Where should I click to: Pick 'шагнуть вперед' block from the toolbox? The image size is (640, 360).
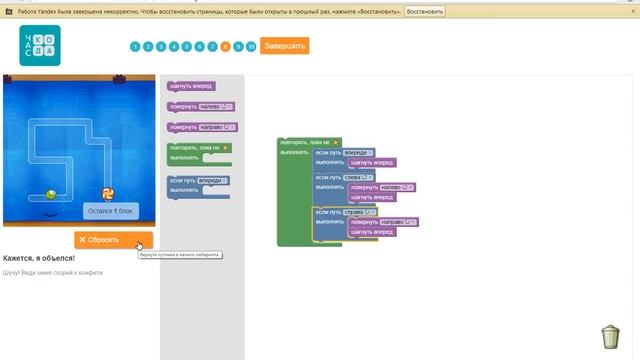click(191, 86)
